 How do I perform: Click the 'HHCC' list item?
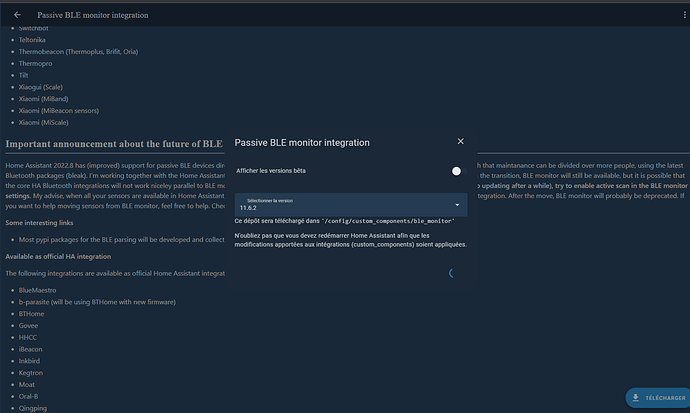click(28, 338)
